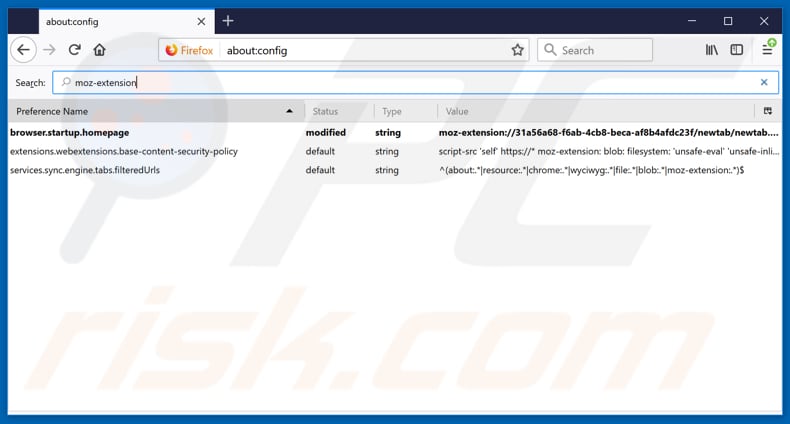This screenshot has width=790, height=424.
Task: Open the column picker icon in header
Action: (767, 111)
